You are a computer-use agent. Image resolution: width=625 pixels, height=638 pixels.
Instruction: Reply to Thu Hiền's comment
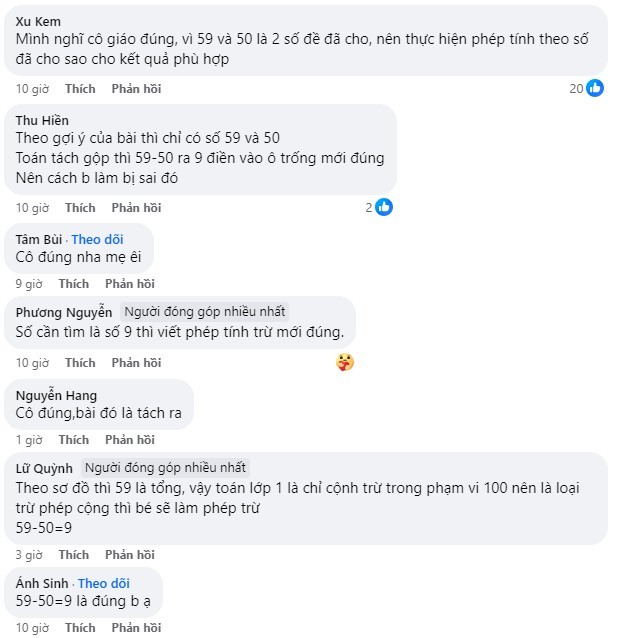click(x=136, y=208)
